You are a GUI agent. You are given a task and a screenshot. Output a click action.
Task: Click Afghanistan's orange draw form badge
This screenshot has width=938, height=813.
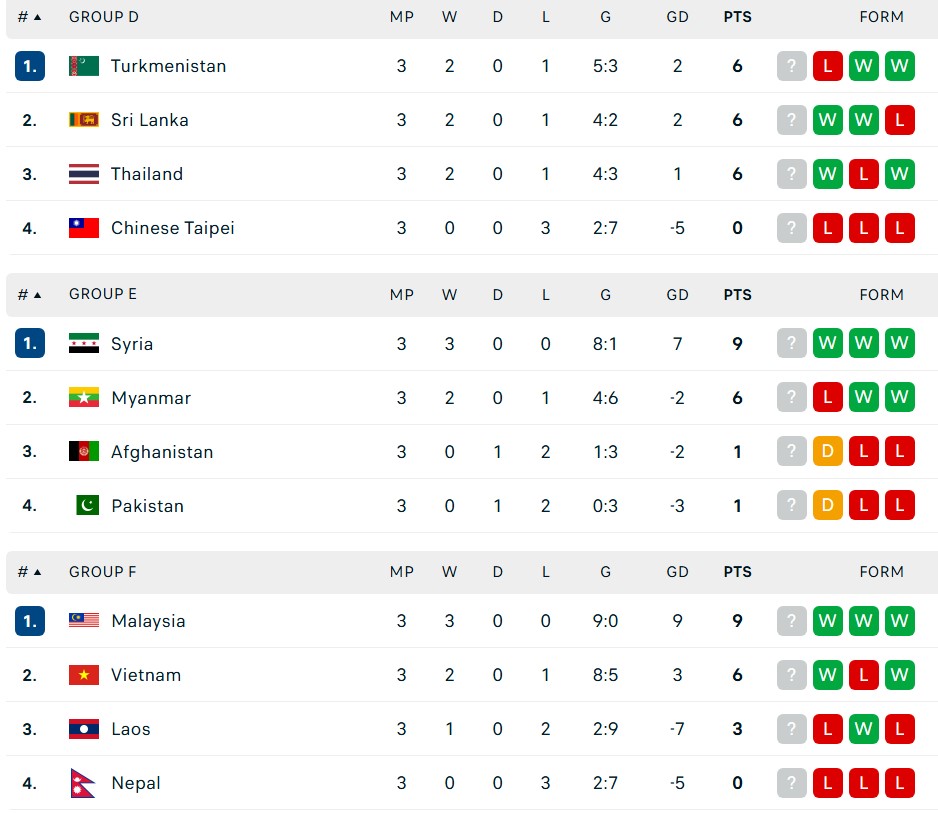point(827,452)
